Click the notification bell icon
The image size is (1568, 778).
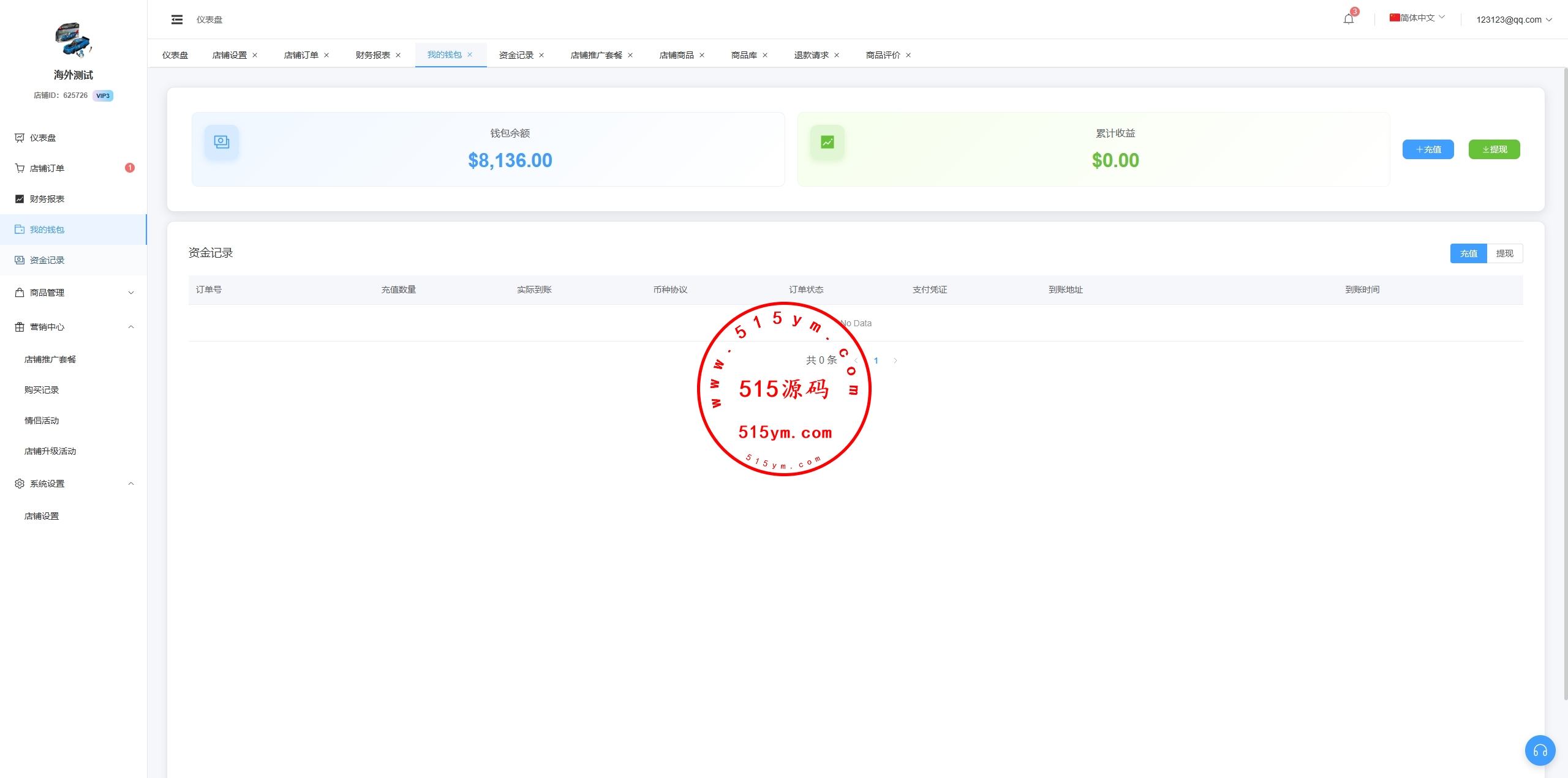tap(1348, 19)
